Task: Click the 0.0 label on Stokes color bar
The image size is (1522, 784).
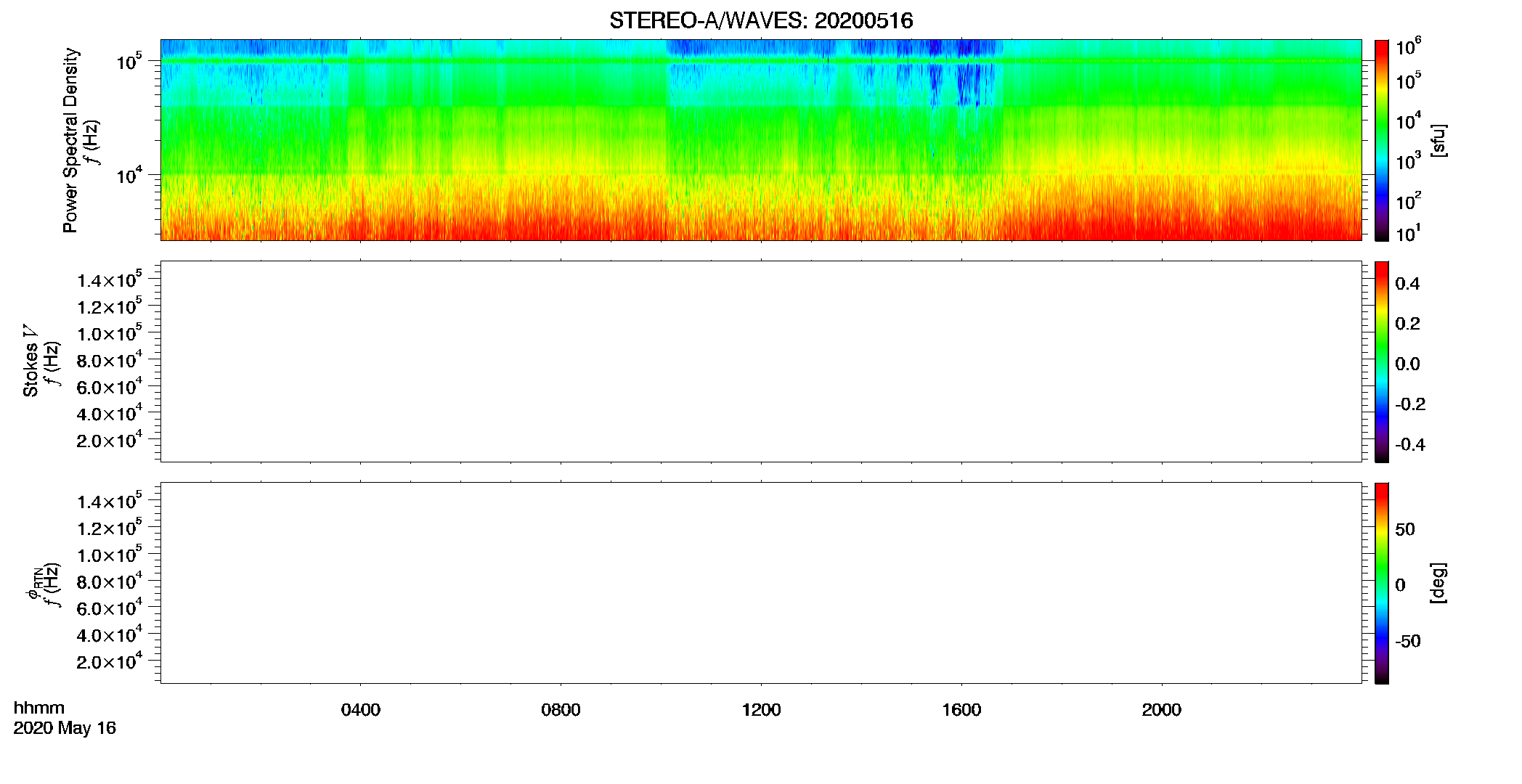Action: 1407,364
